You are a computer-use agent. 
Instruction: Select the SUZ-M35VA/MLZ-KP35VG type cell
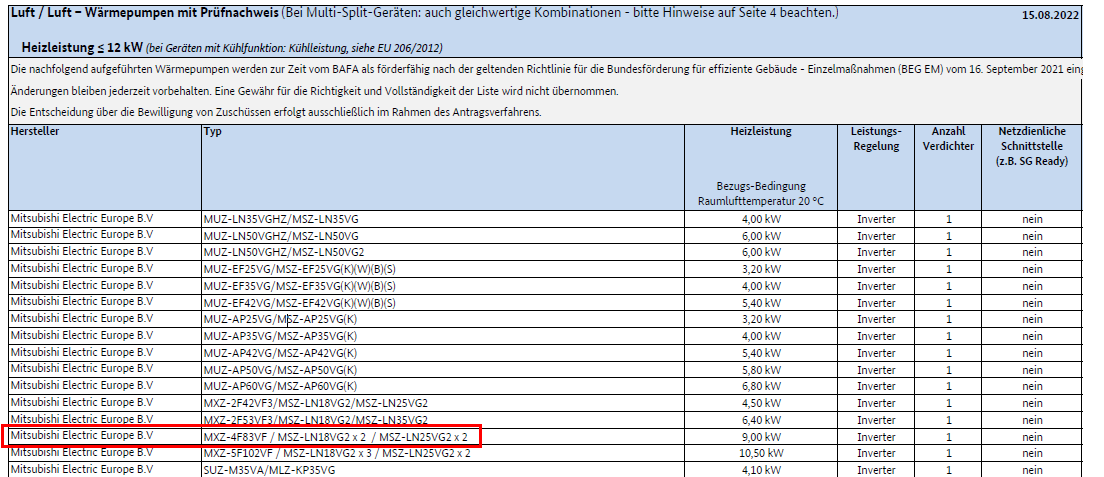[443, 470]
